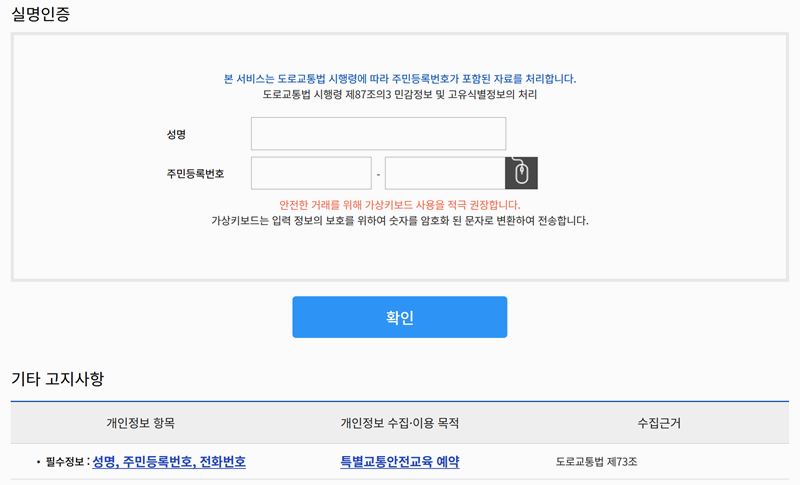Focus the second 주민등록번호 input box
The height and width of the screenshot is (485, 800).
[x=445, y=173]
